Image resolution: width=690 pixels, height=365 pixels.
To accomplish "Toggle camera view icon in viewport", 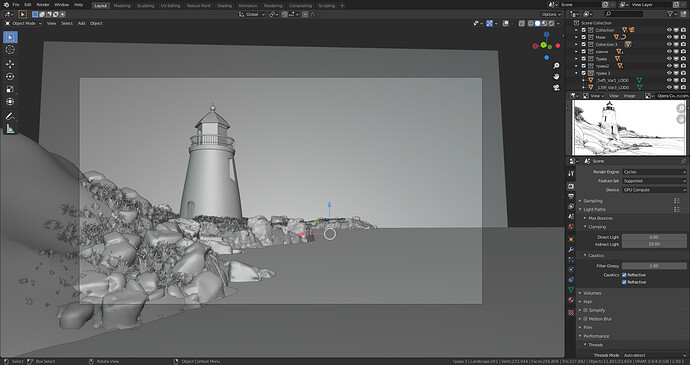I will 556,87.
